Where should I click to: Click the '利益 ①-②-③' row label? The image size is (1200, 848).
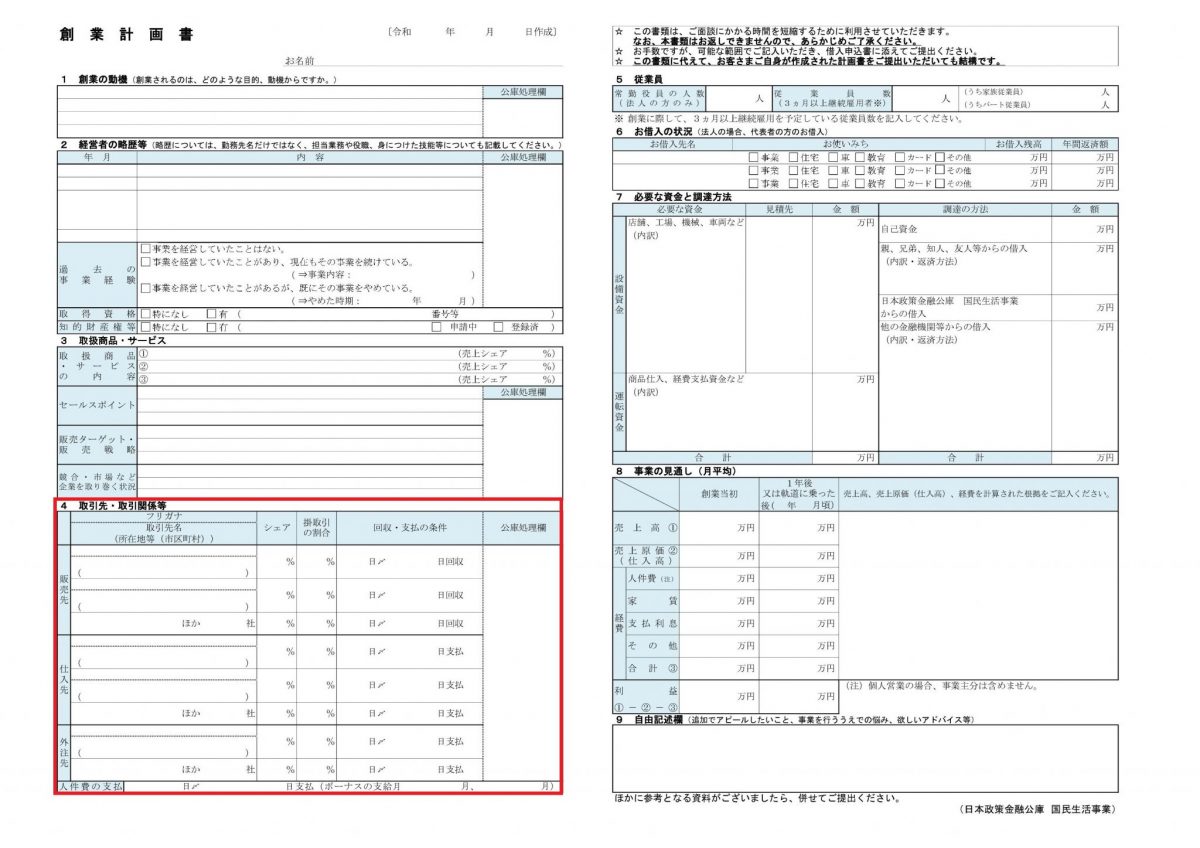645,696
